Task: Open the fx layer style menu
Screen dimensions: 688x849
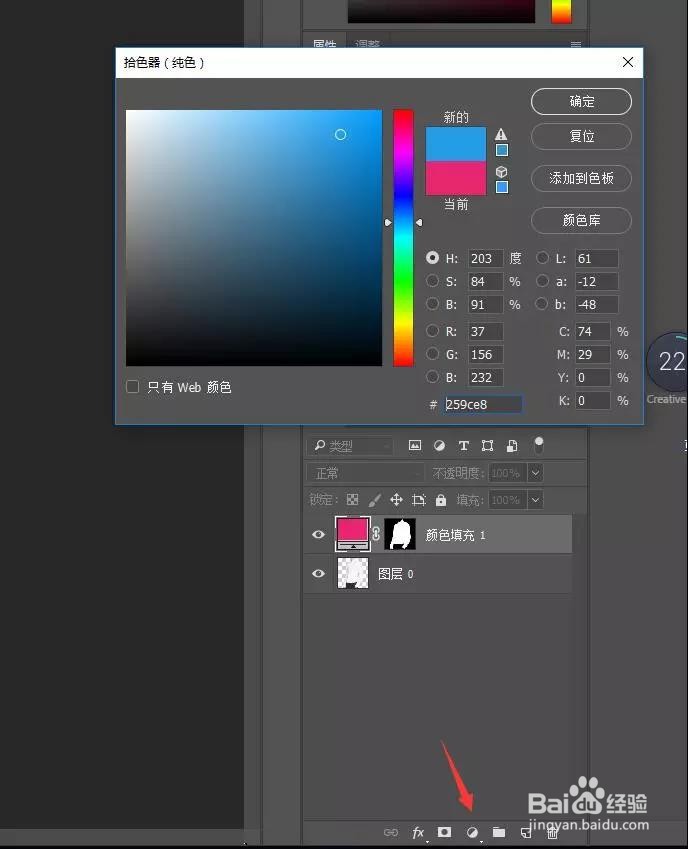Action: click(418, 832)
